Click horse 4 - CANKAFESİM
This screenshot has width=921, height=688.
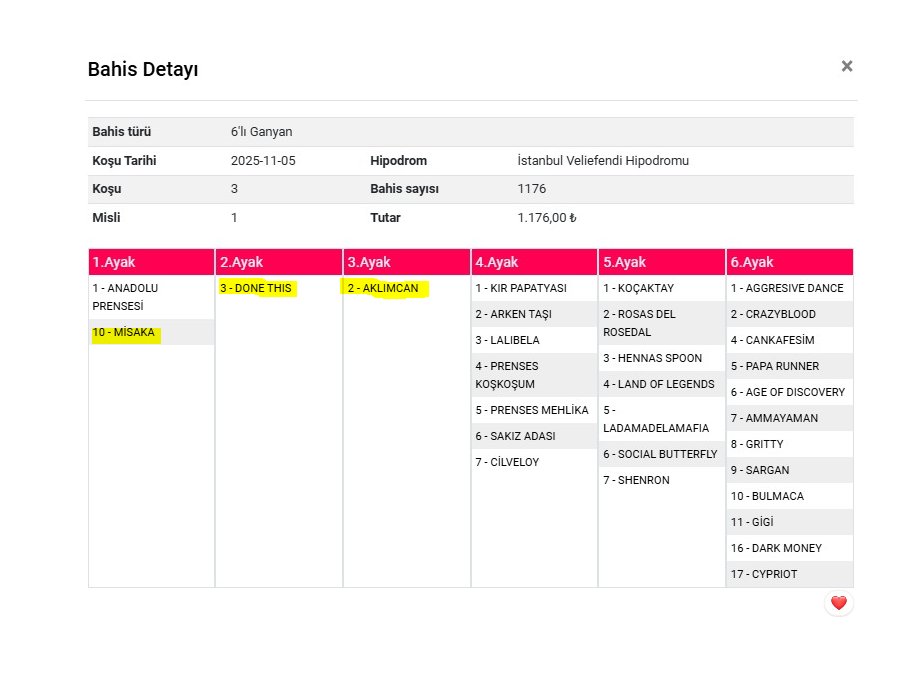790,340
